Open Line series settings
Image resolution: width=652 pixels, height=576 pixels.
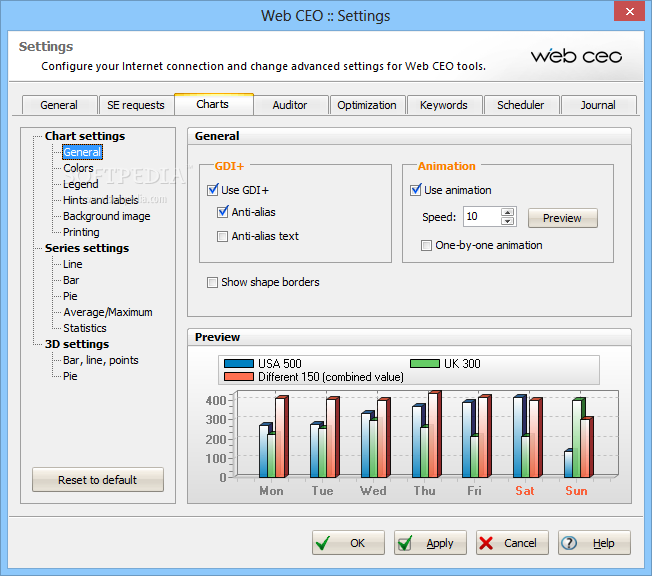click(73, 264)
